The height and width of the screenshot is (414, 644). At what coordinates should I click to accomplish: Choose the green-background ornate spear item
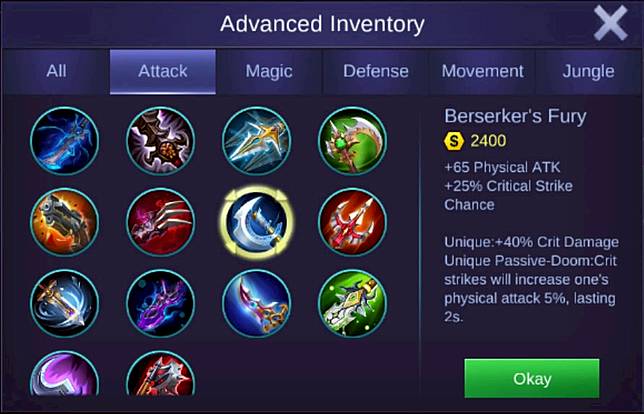coord(353,304)
